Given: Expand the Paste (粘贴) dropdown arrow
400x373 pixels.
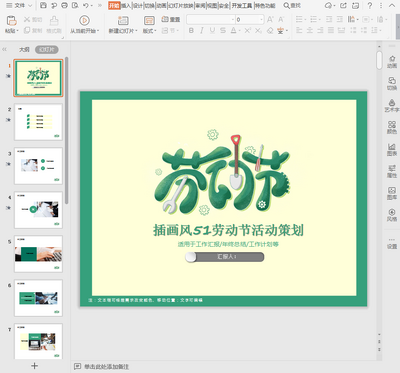Looking at the screenshot, I should click(18, 31).
